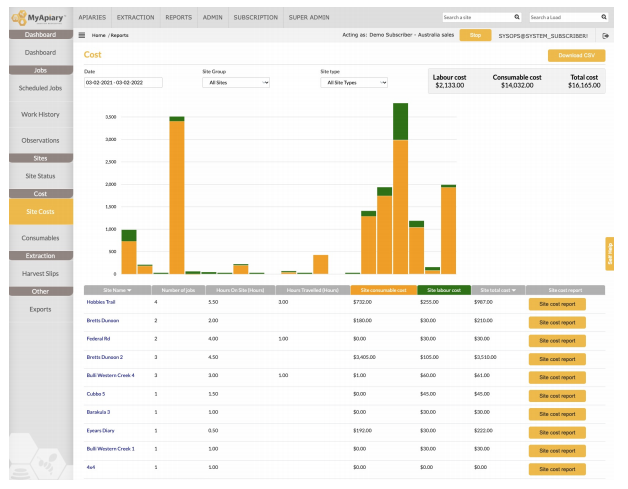Open the Hobbies Trail site link
The height and width of the screenshot is (489, 628).
(x=102, y=301)
